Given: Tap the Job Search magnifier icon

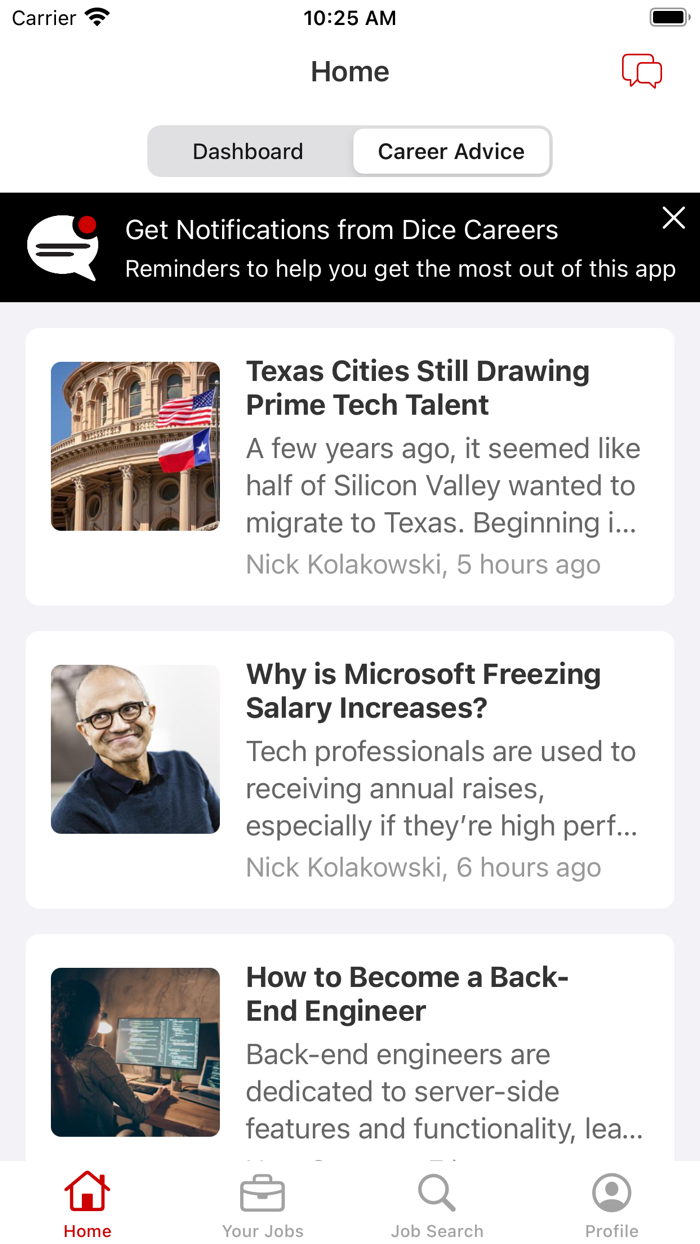Looking at the screenshot, I should tap(437, 1192).
